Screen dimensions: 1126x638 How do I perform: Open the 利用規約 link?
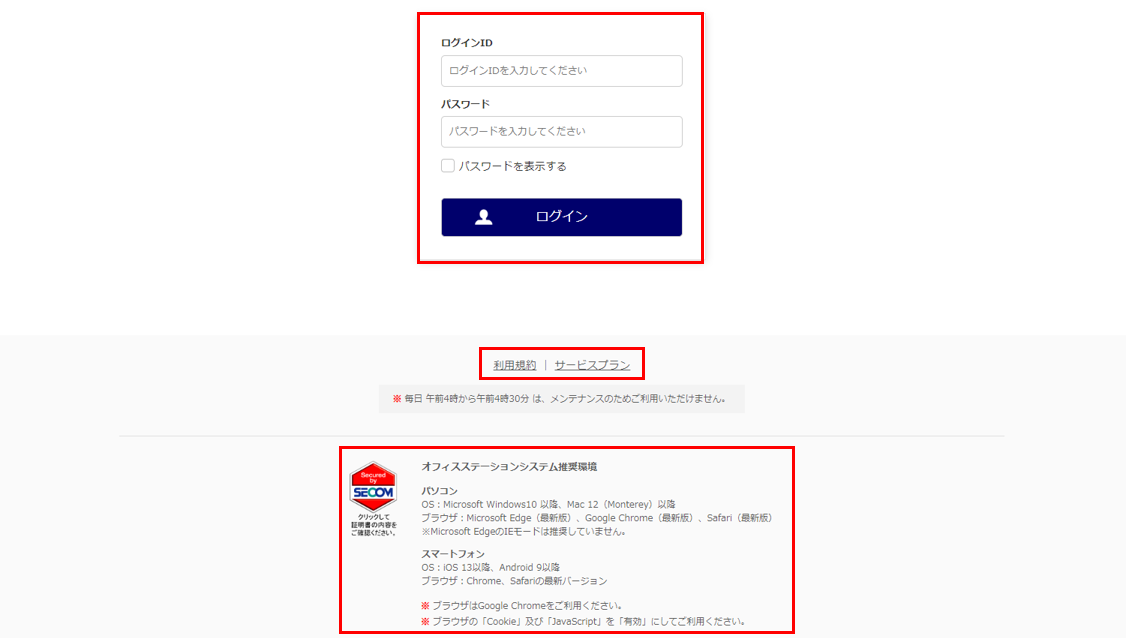514,365
